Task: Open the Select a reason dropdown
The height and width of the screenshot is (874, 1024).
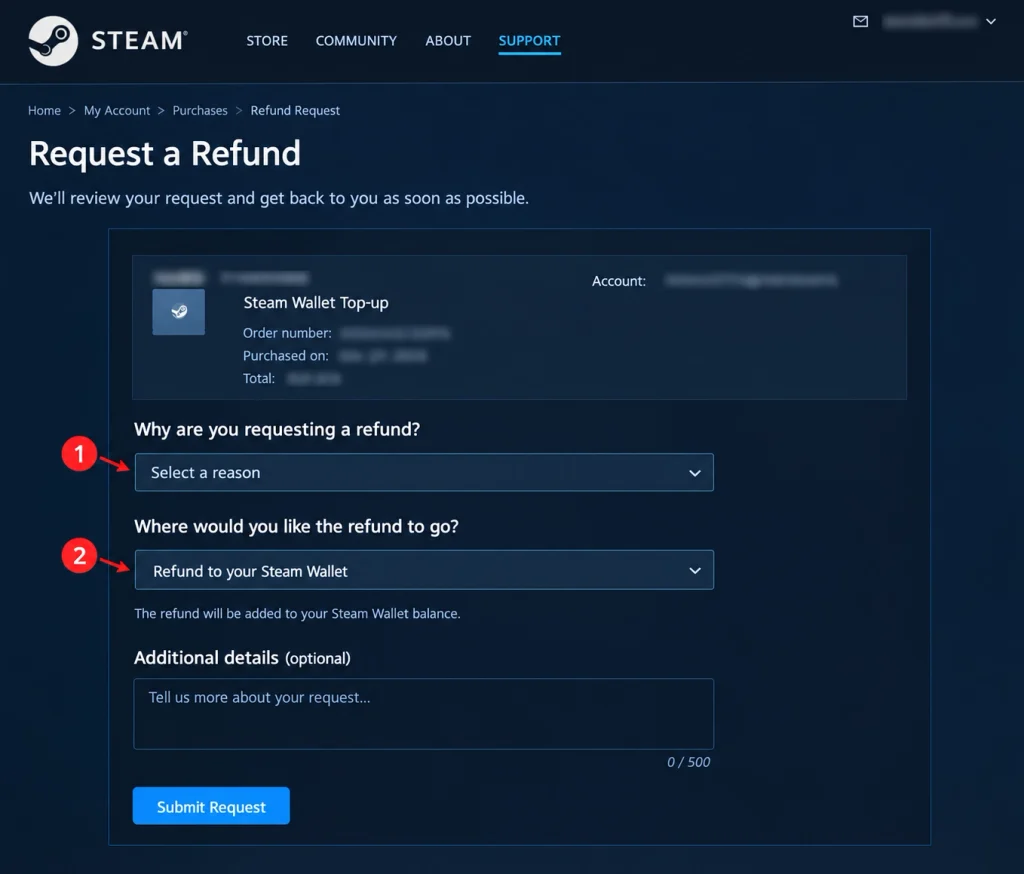Action: 424,472
